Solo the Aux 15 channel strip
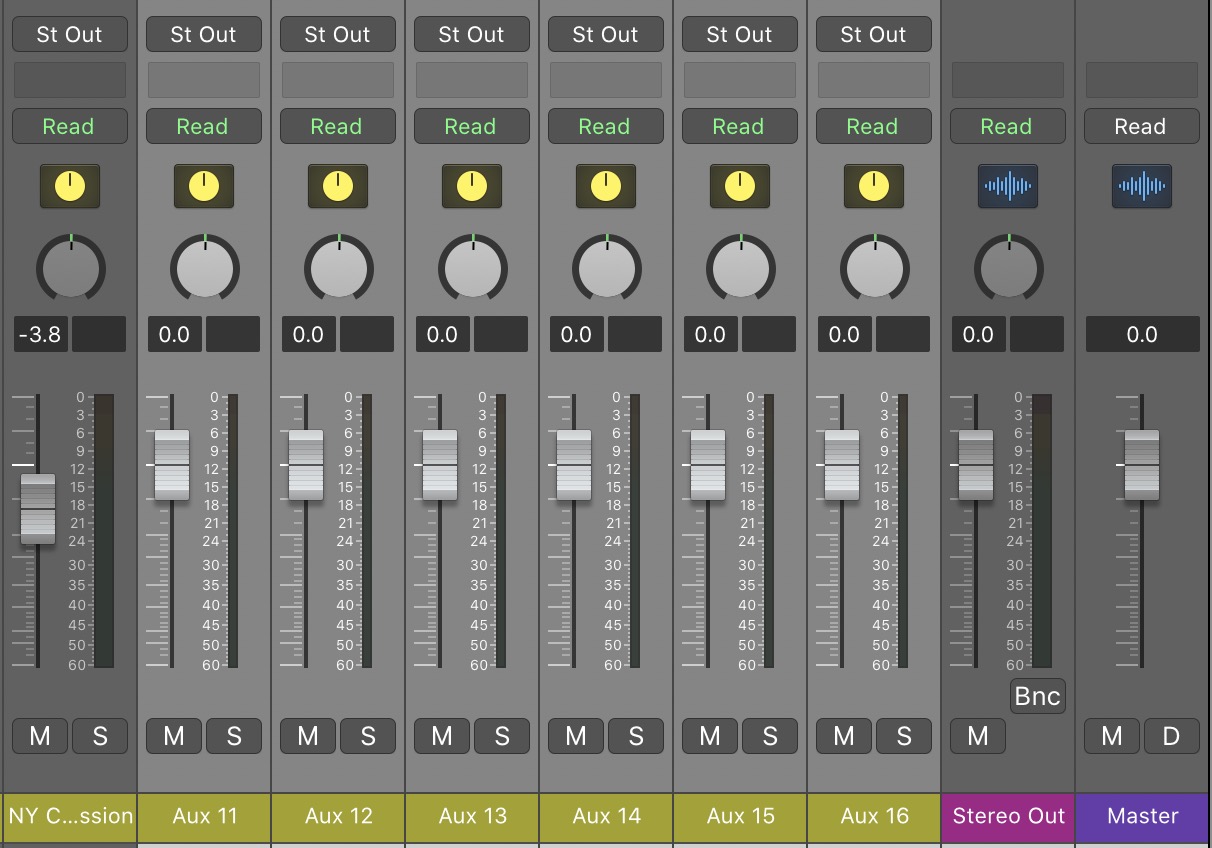The height and width of the screenshot is (848, 1212). click(x=769, y=737)
